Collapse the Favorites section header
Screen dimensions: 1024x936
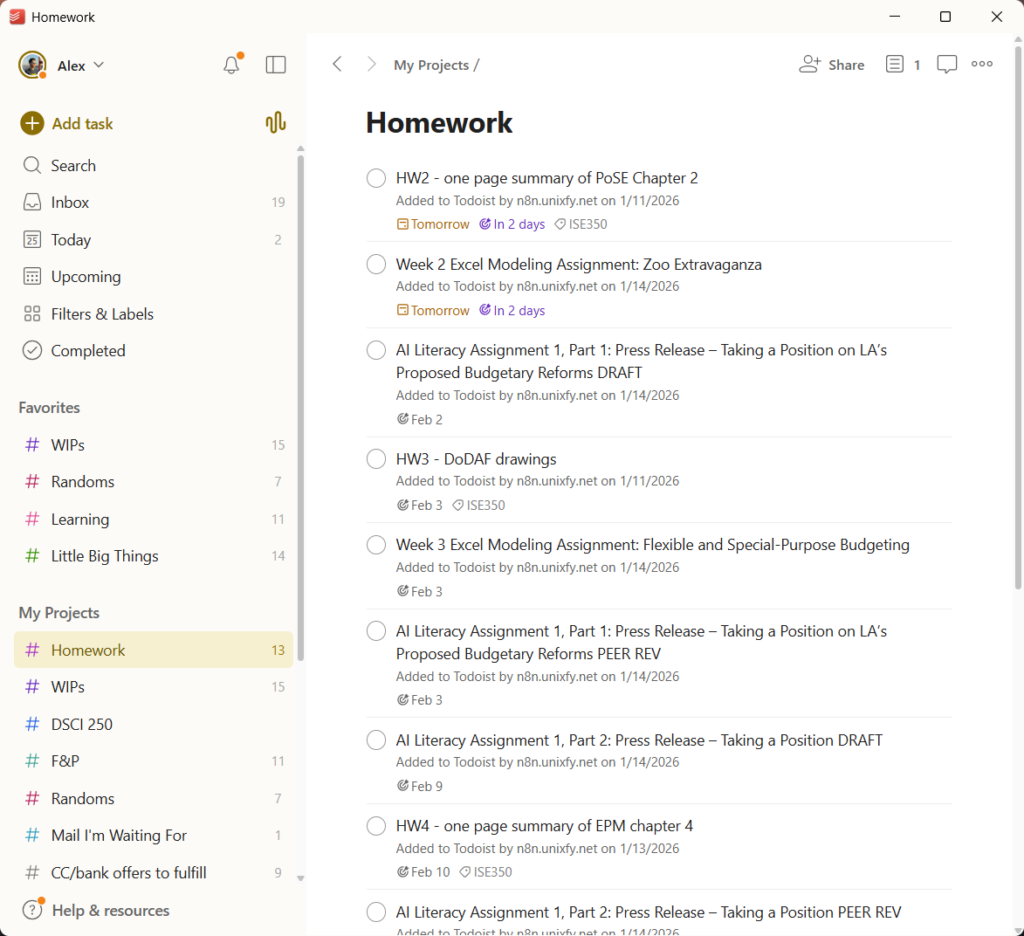[50, 407]
